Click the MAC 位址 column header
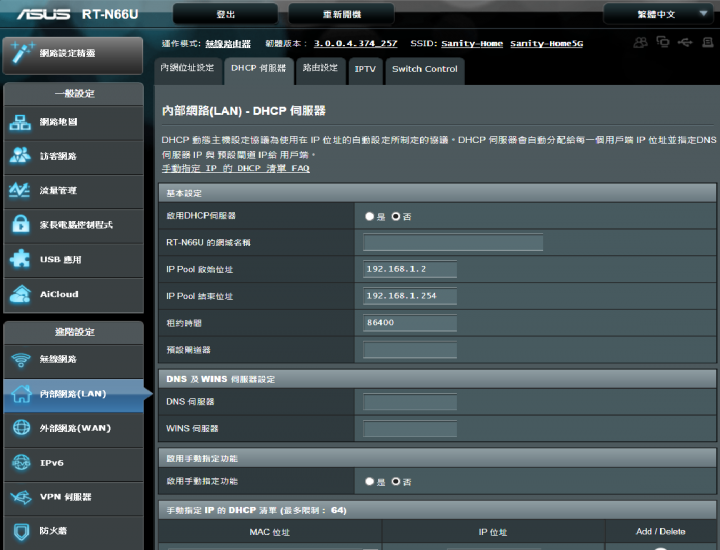Screen dimensions: 720x550 (x=270, y=532)
